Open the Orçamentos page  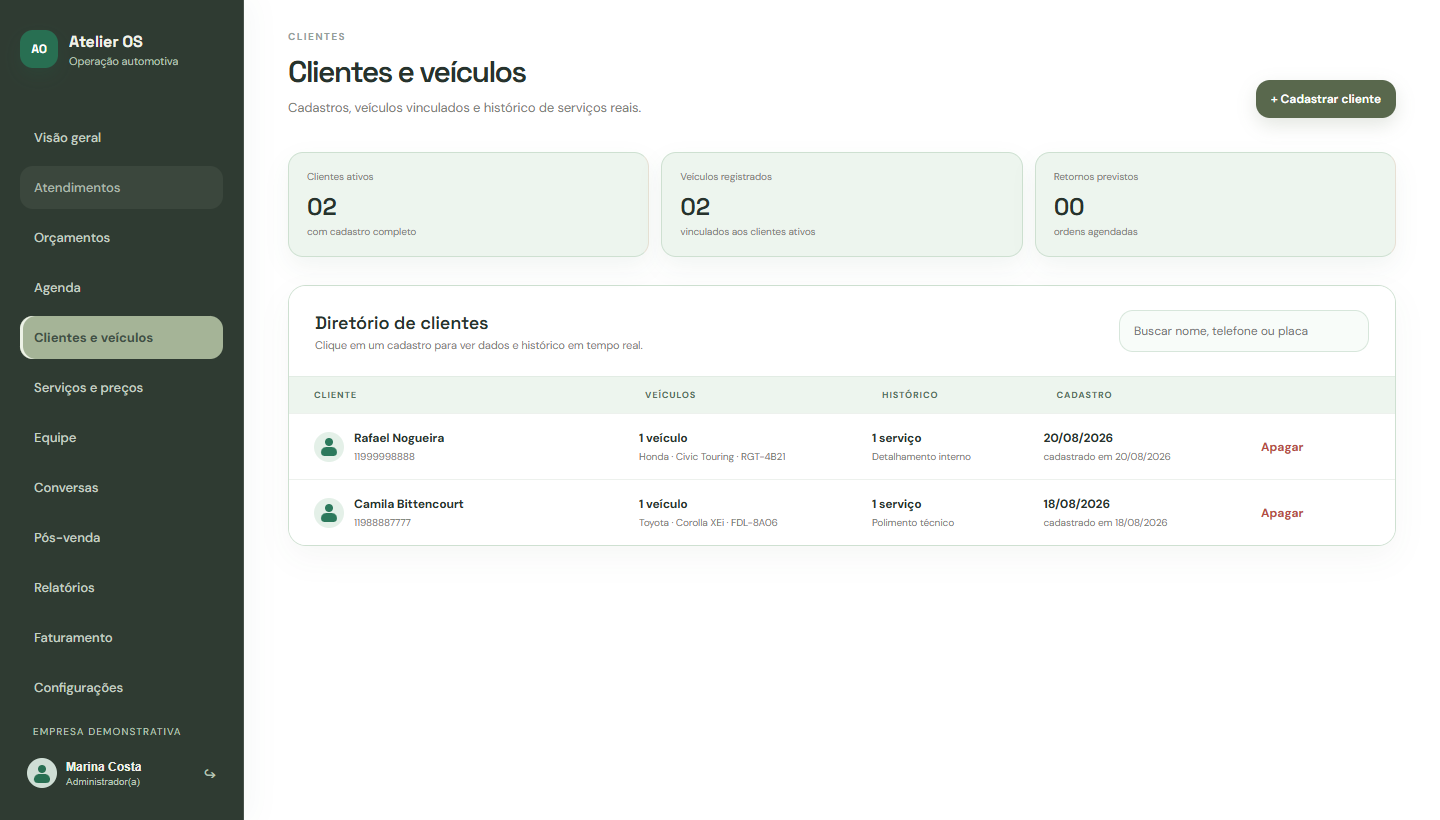pos(121,238)
